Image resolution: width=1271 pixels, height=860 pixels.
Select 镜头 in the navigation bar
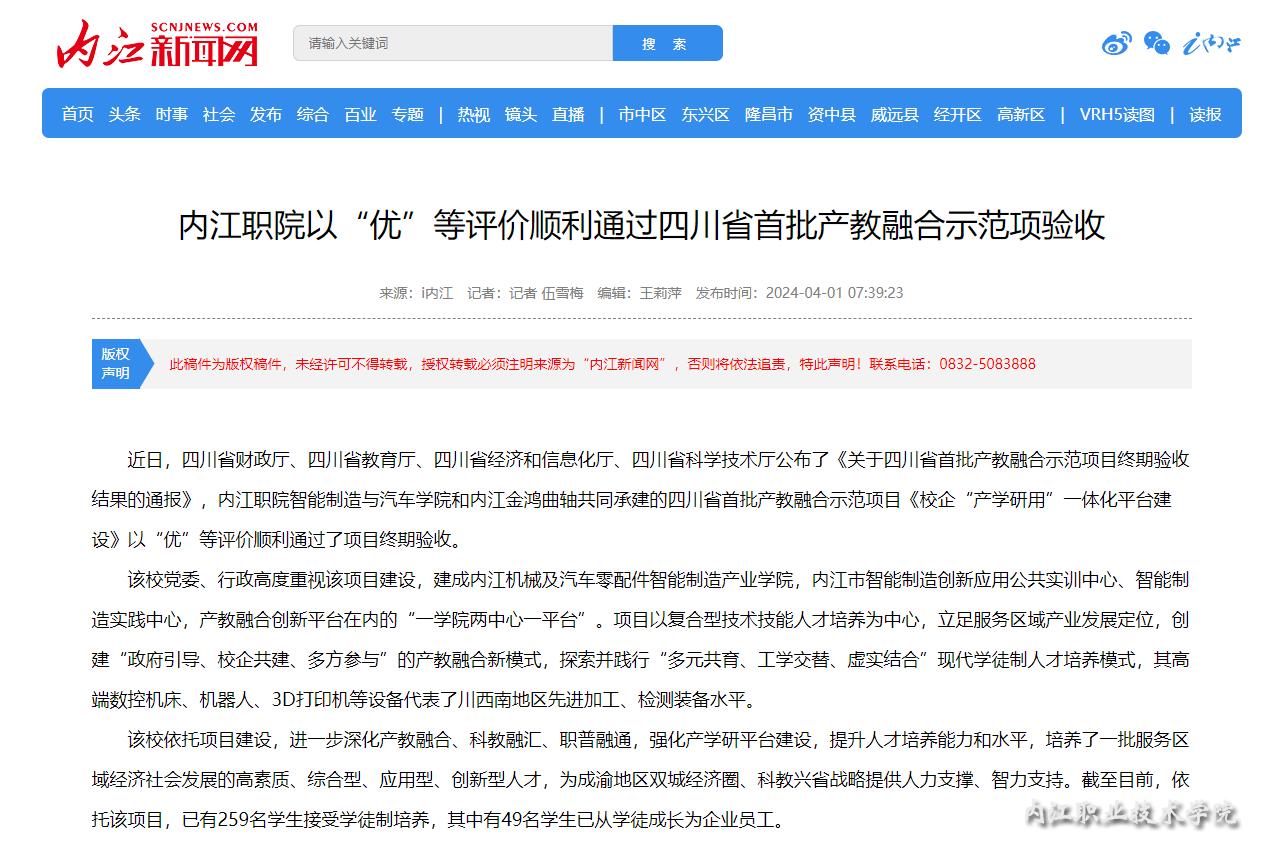pyautogui.click(x=521, y=114)
